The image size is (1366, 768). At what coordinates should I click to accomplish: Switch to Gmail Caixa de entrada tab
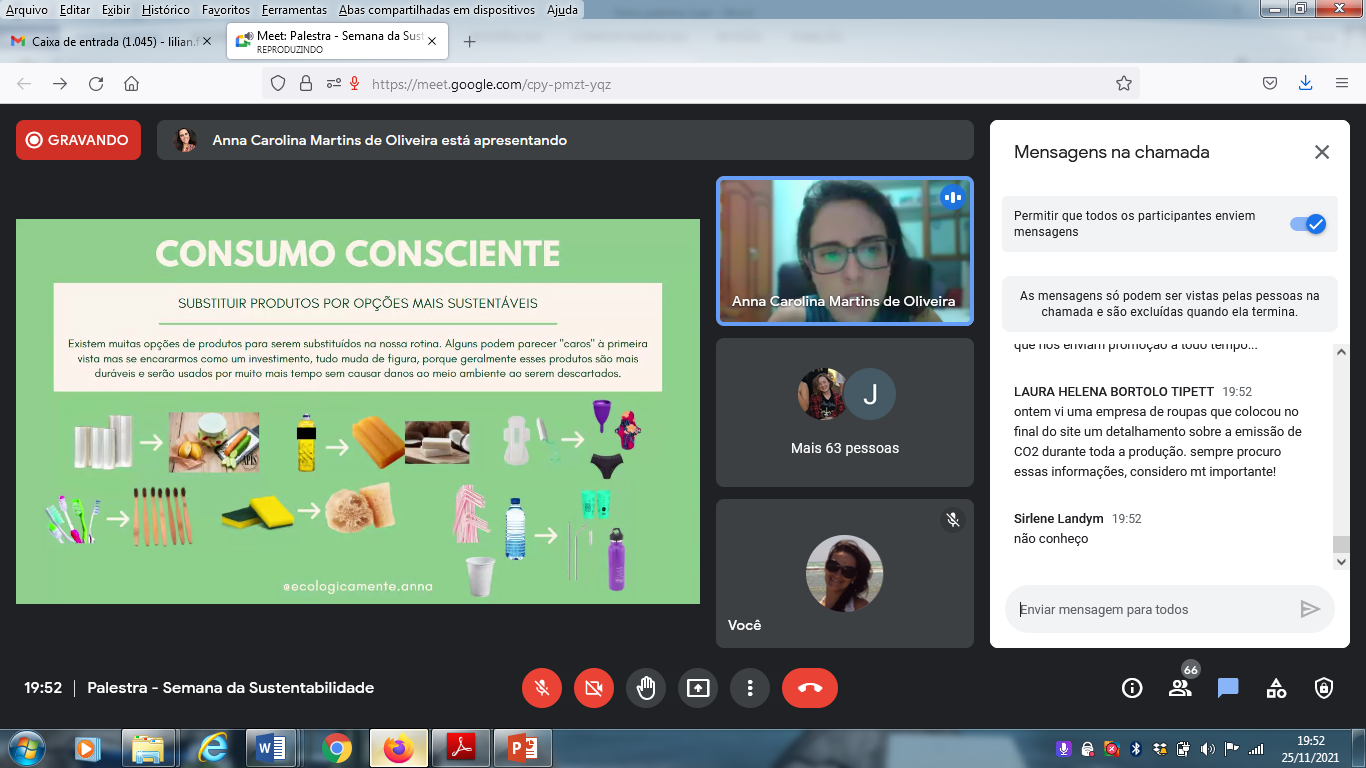pos(110,41)
